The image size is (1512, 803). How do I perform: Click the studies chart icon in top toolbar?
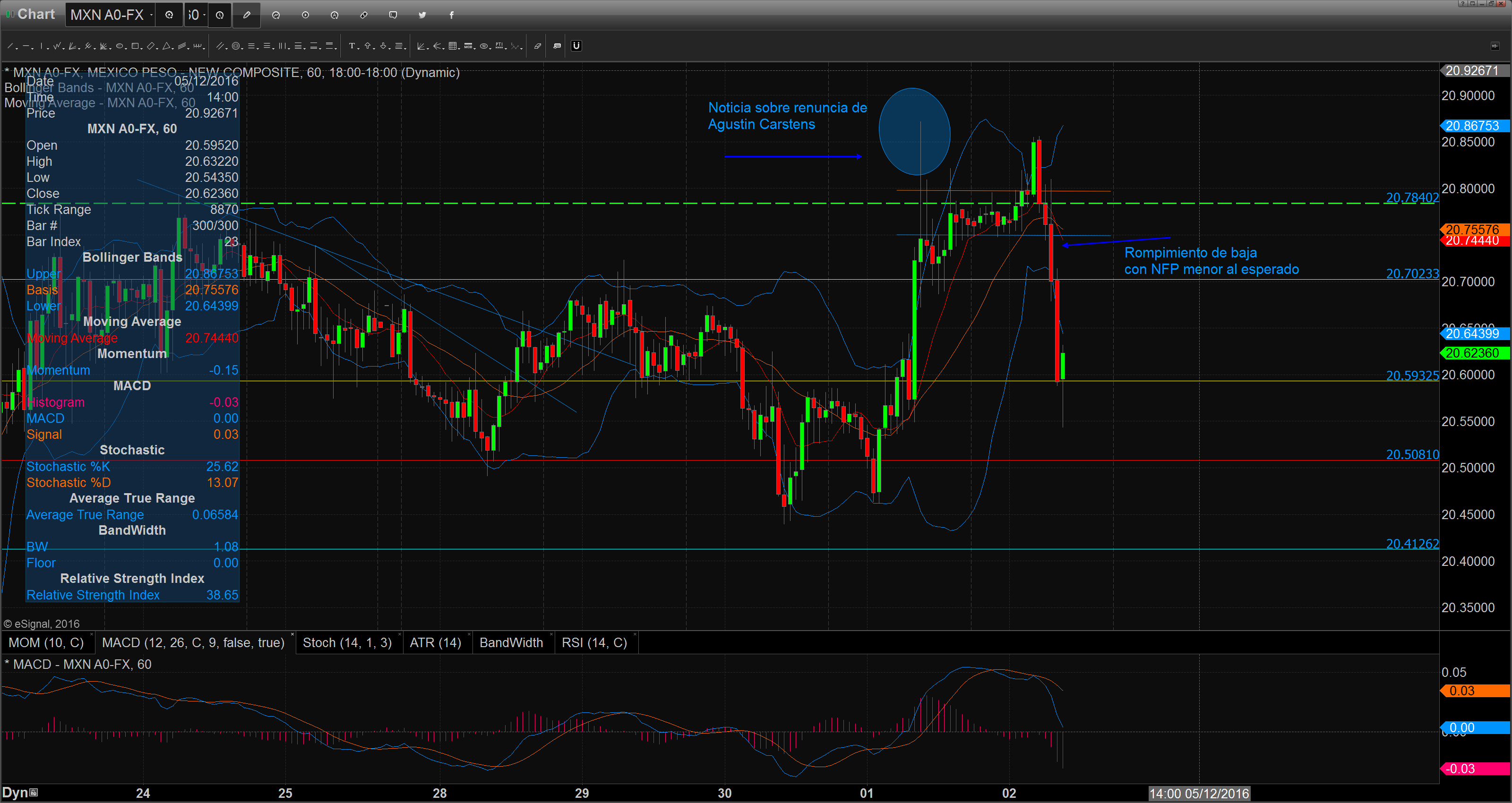click(x=276, y=15)
